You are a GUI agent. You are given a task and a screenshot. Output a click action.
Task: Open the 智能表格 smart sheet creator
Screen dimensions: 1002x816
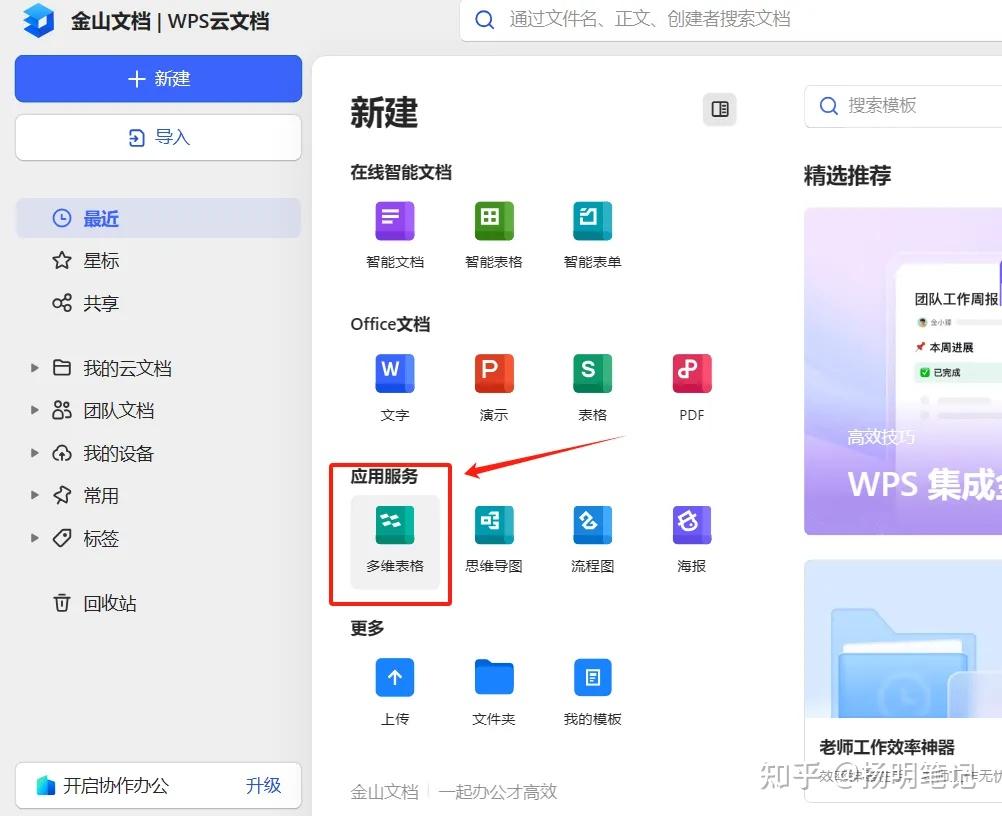[x=492, y=222]
